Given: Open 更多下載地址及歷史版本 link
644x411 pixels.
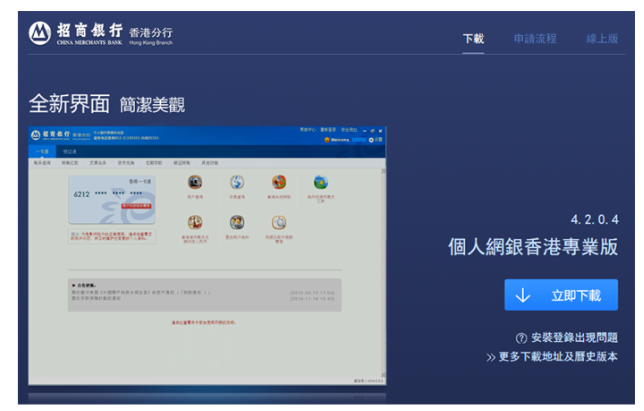Looking at the screenshot, I should (552, 357).
